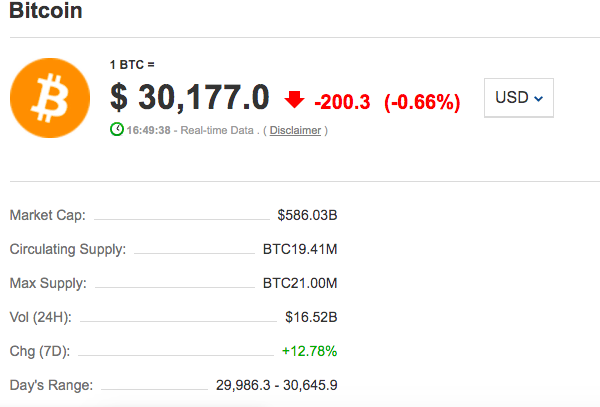Click the blue chevron in USD selector
This screenshot has height=407, width=600.
pyautogui.click(x=538, y=99)
